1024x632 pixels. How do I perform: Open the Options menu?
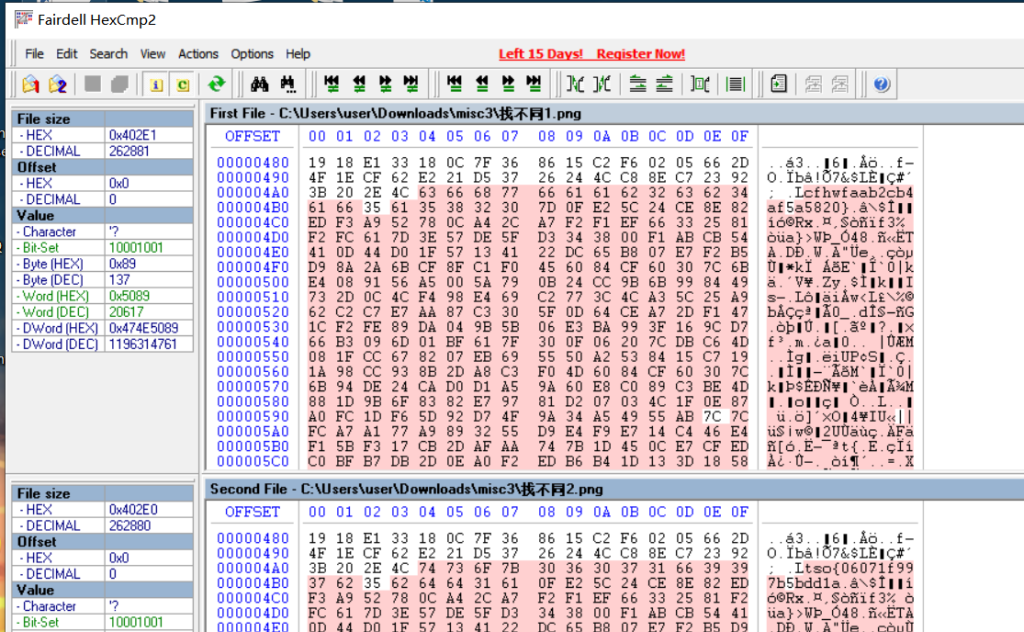[252, 54]
